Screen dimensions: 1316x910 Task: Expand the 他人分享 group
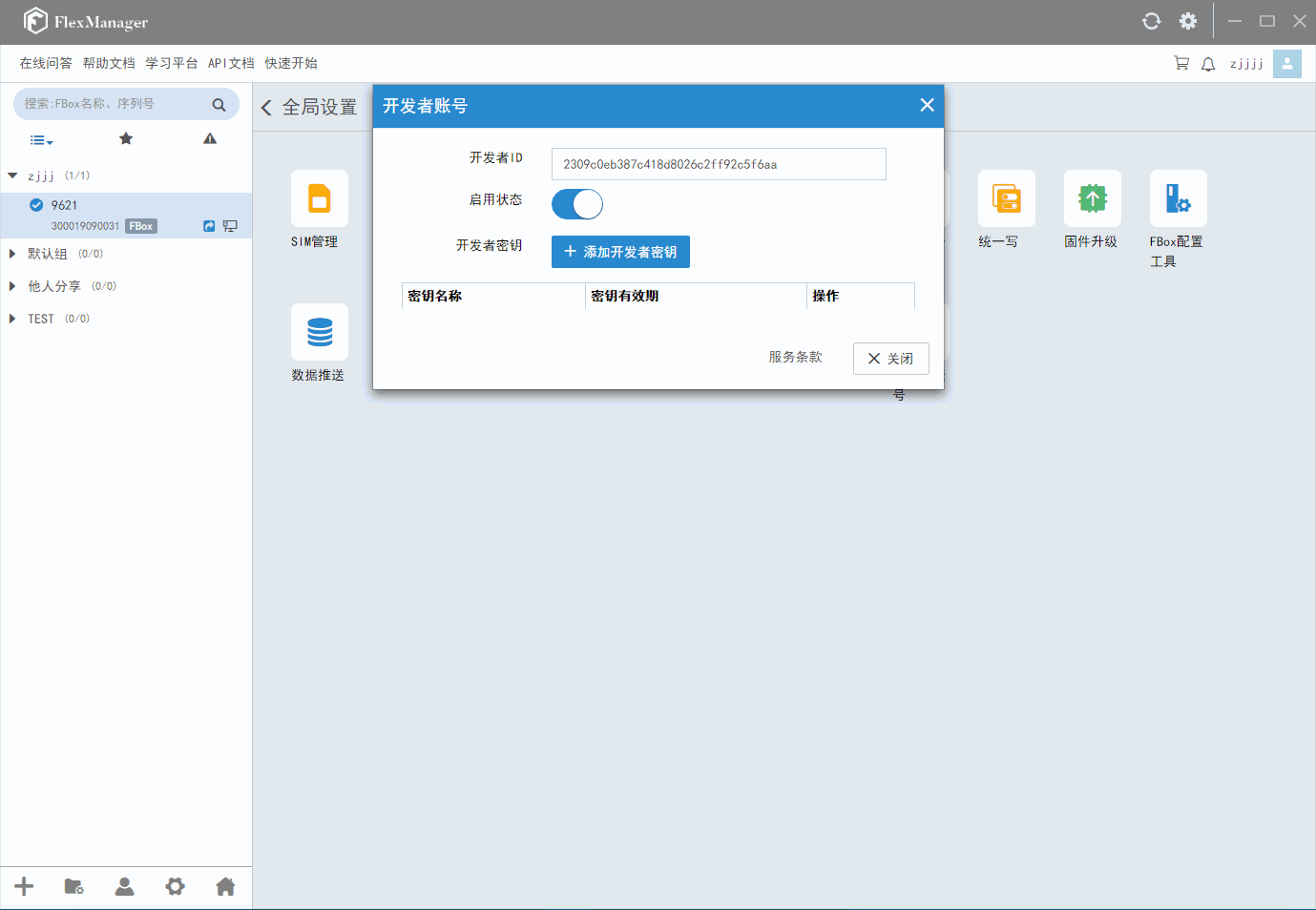(12, 286)
